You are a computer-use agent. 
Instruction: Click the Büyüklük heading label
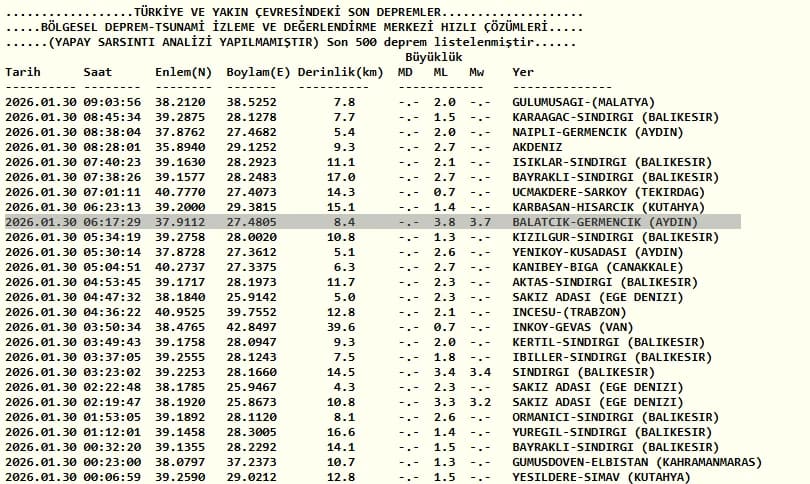coord(433,57)
